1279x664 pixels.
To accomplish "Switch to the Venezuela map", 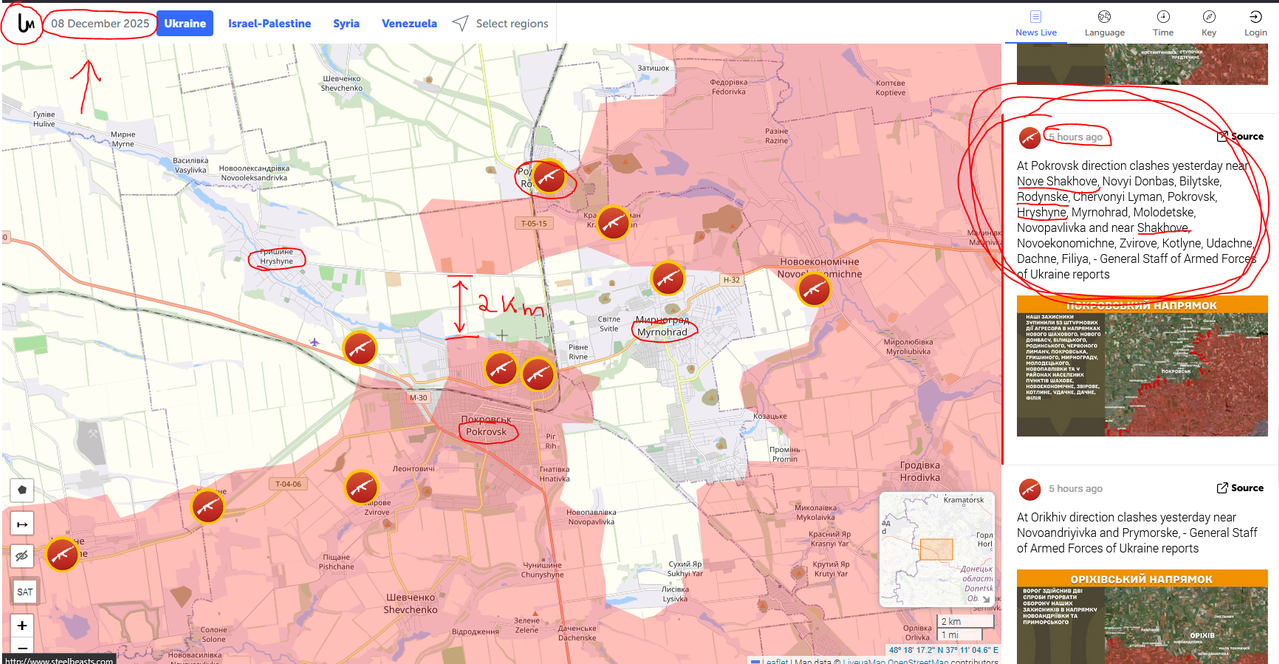I will coord(409,23).
